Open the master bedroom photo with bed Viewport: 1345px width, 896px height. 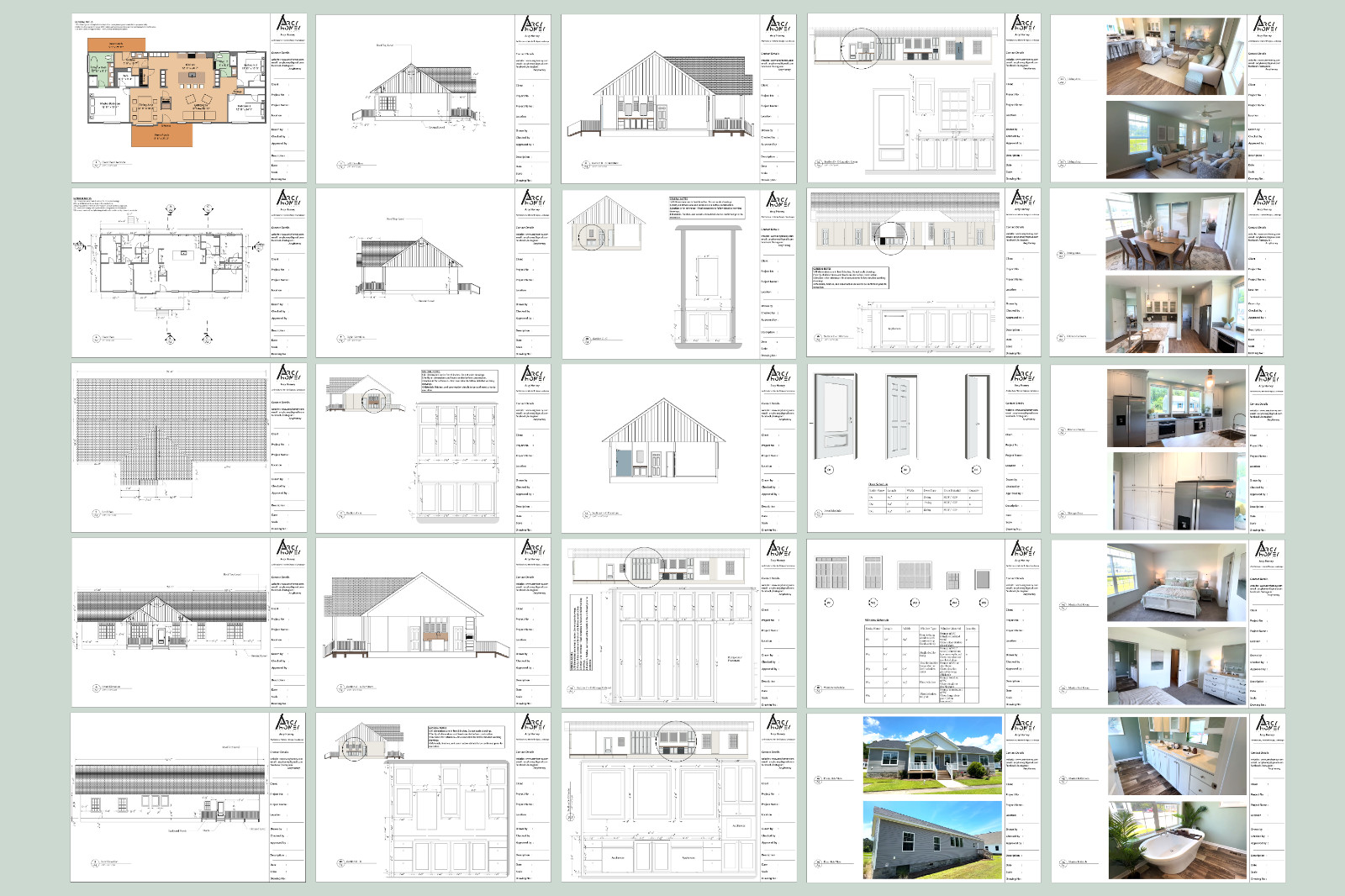coord(1177,582)
